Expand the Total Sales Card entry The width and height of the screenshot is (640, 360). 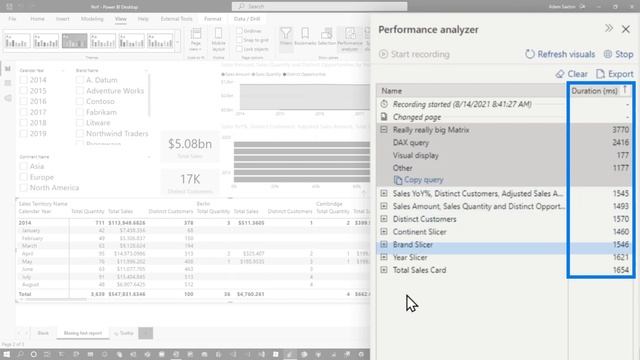[384, 270]
